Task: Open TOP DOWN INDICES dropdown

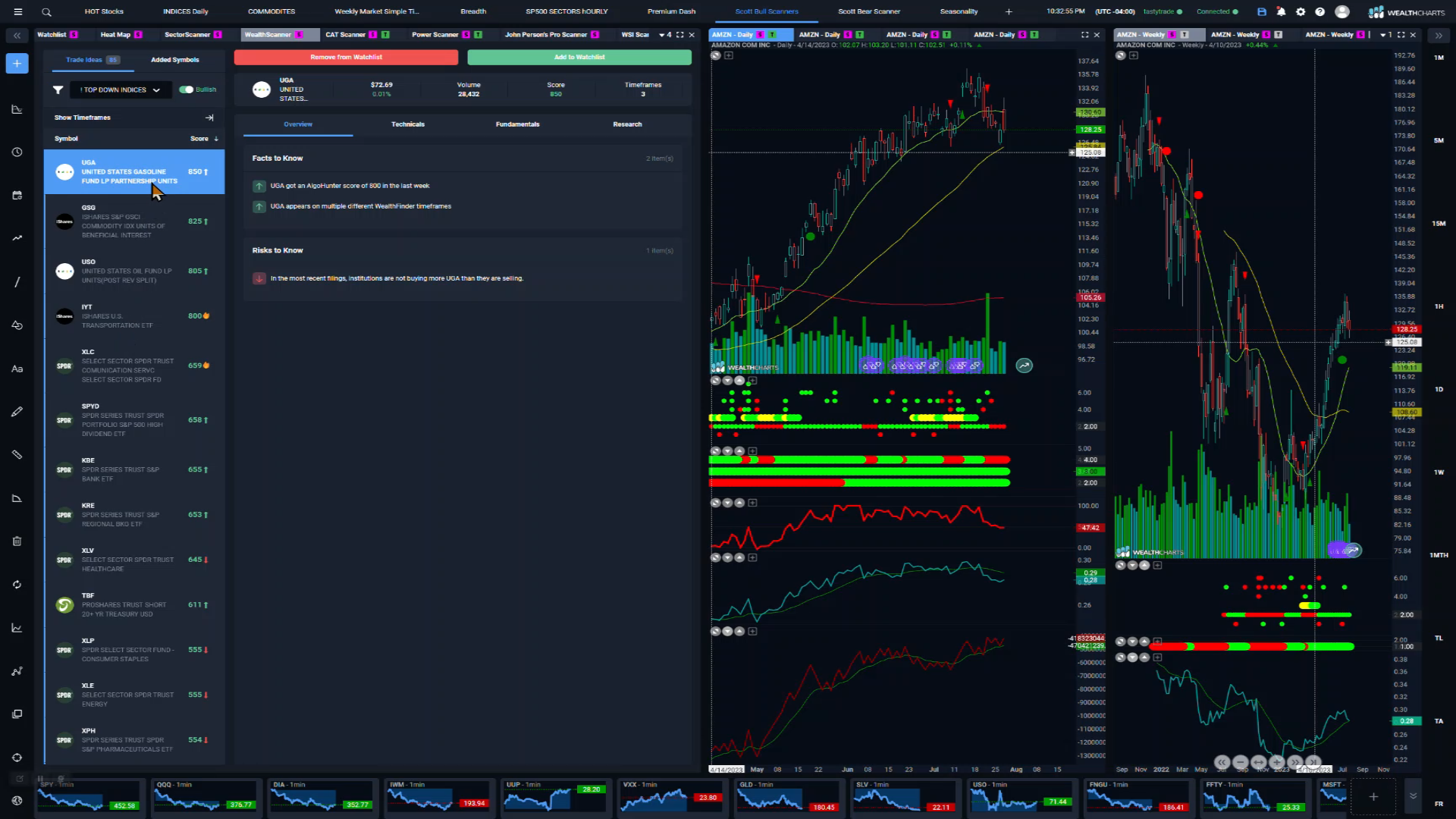Action: (x=121, y=89)
